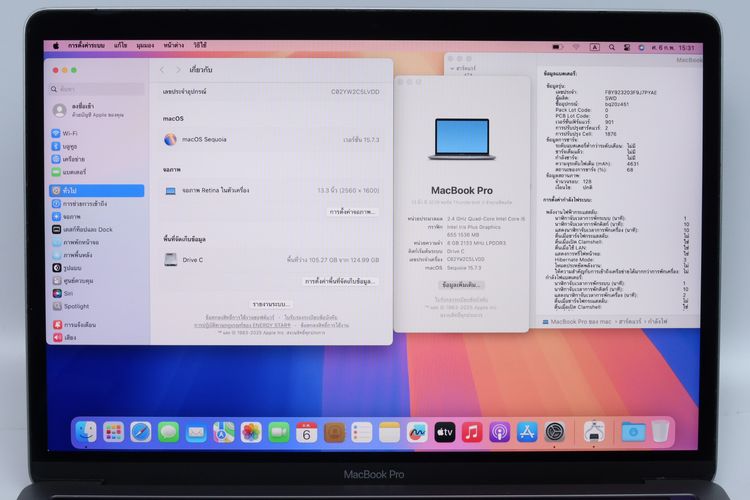Open the มุมมอง menu

(145, 45)
